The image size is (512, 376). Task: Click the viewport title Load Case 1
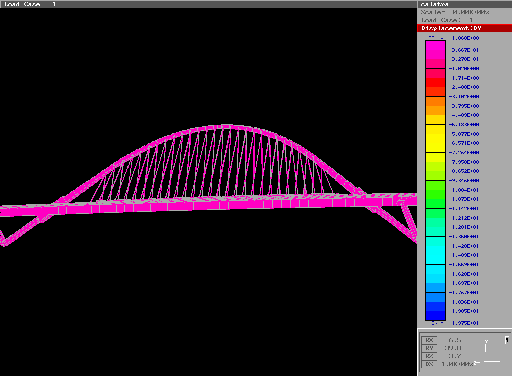pyautogui.click(x=30, y=4)
